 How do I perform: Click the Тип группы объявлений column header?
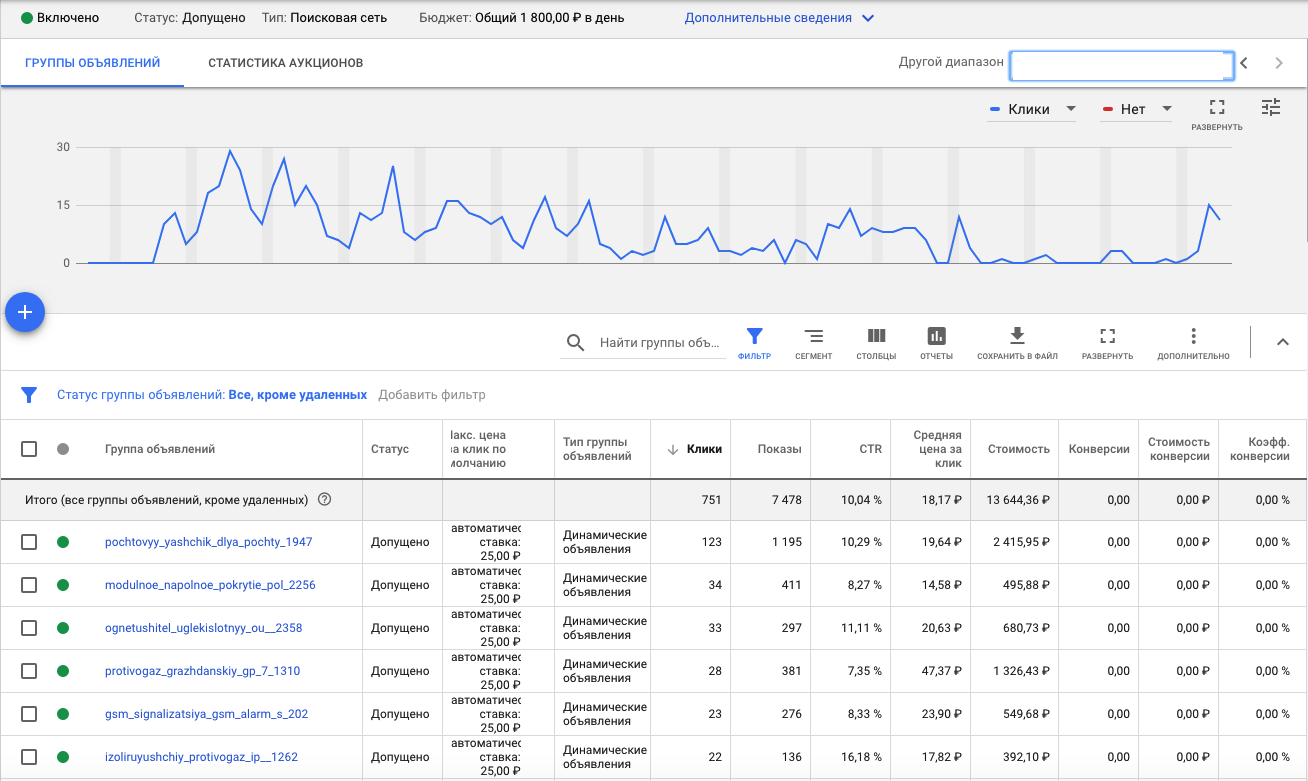[597, 449]
